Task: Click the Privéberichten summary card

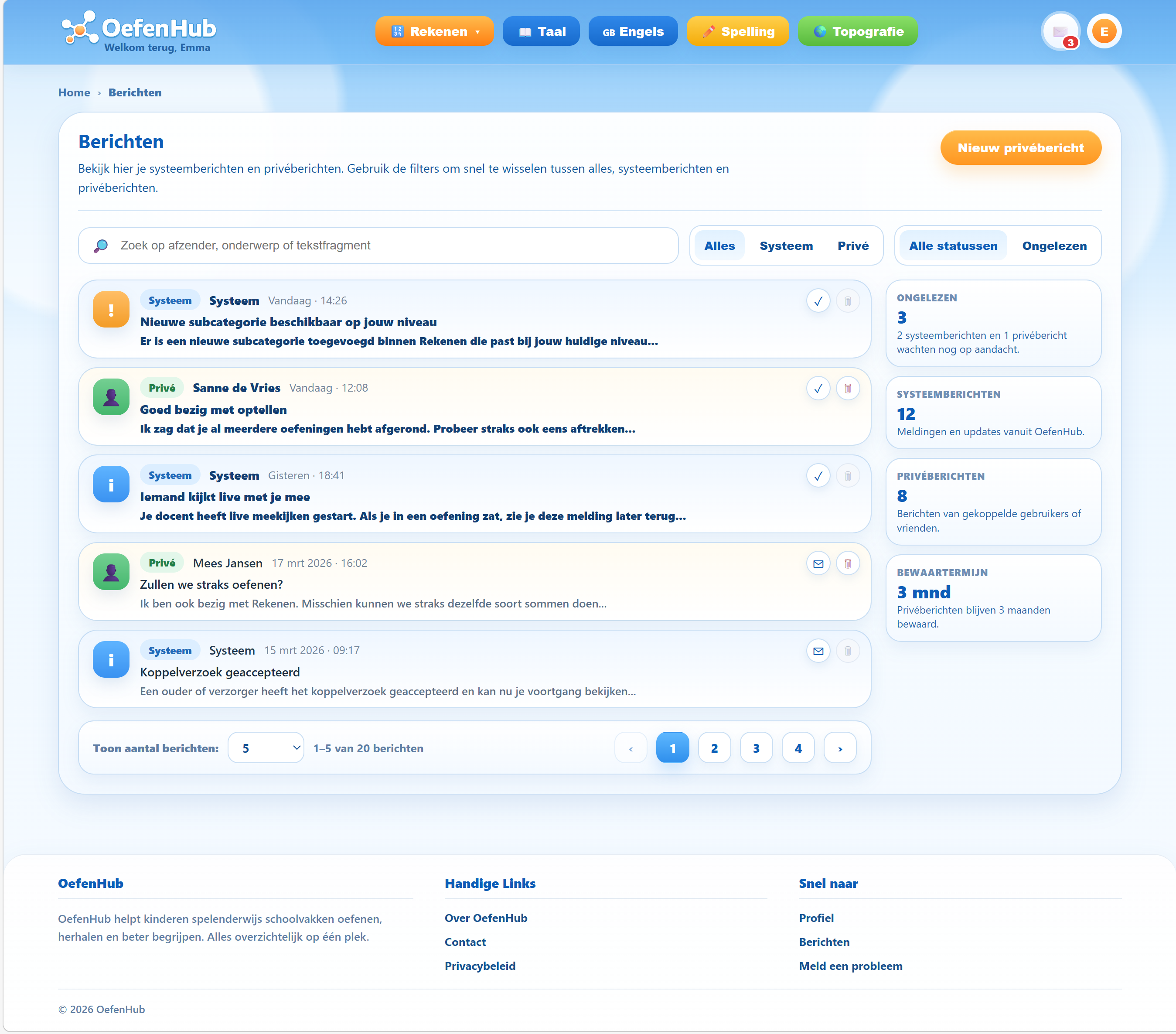Action: point(993,502)
